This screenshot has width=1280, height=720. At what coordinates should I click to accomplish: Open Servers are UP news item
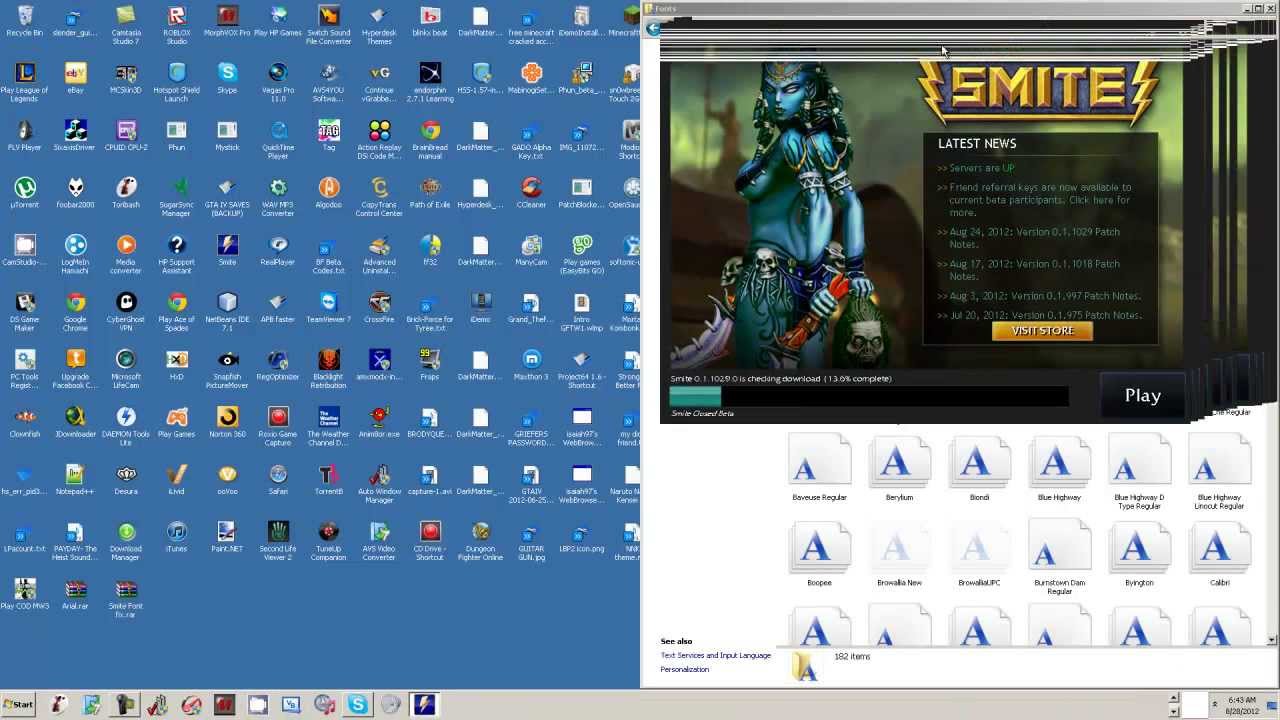click(x=982, y=168)
